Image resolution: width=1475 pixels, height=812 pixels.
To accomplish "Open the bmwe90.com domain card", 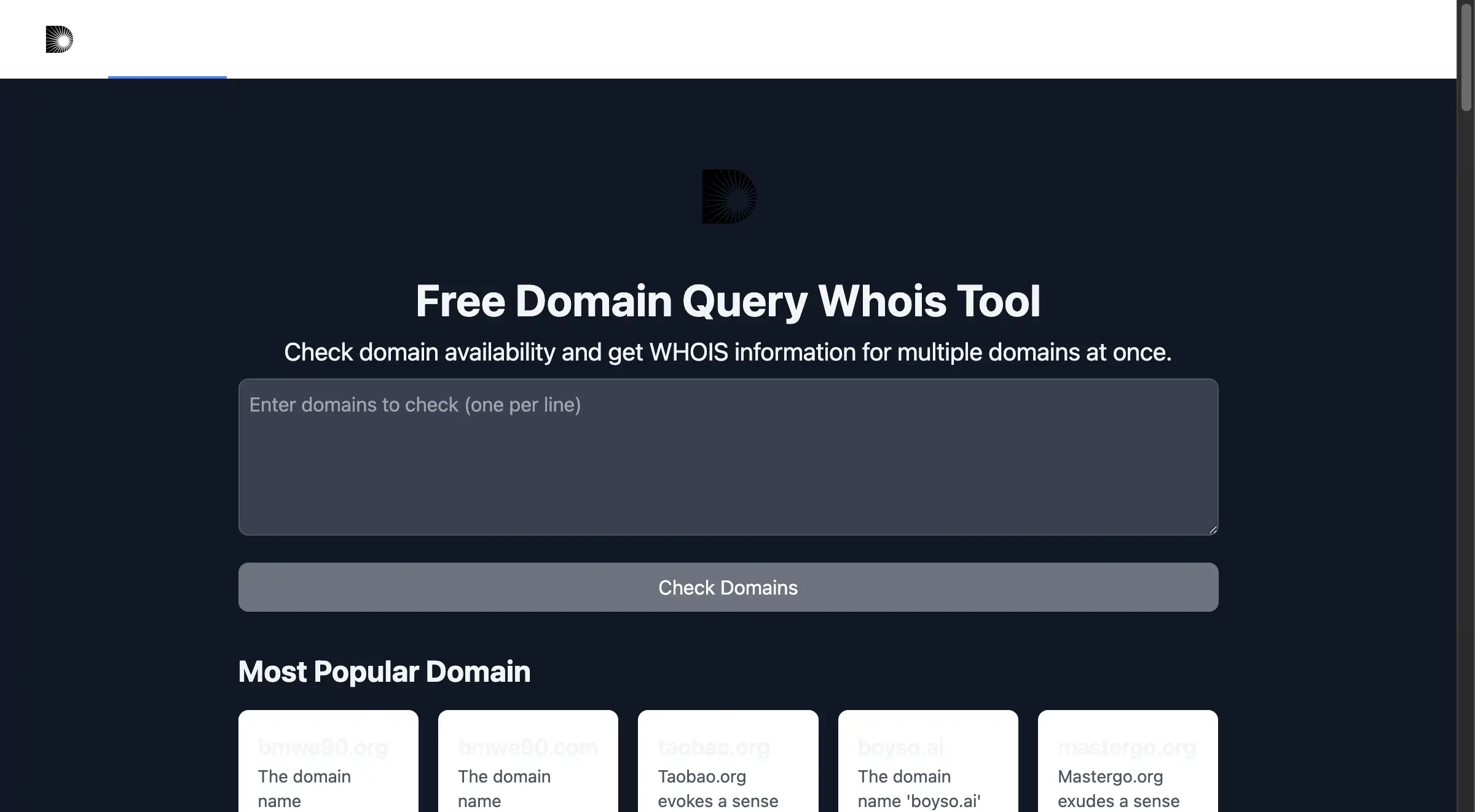I will point(528,761).
